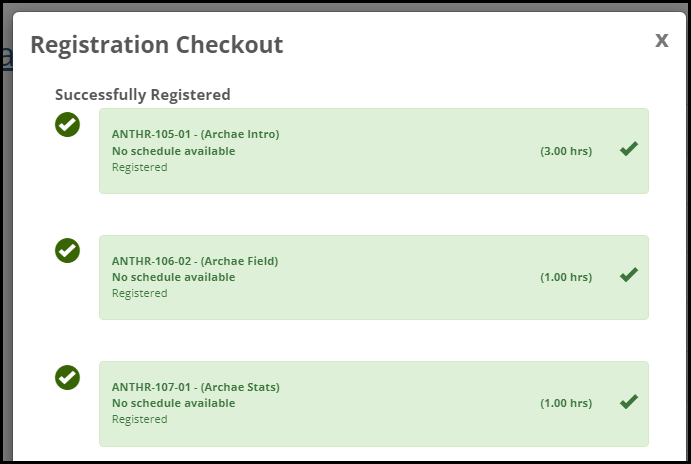691x464 pixels.
Task: Click the Registration Checkout heading
Action: (x=156, y=45)
